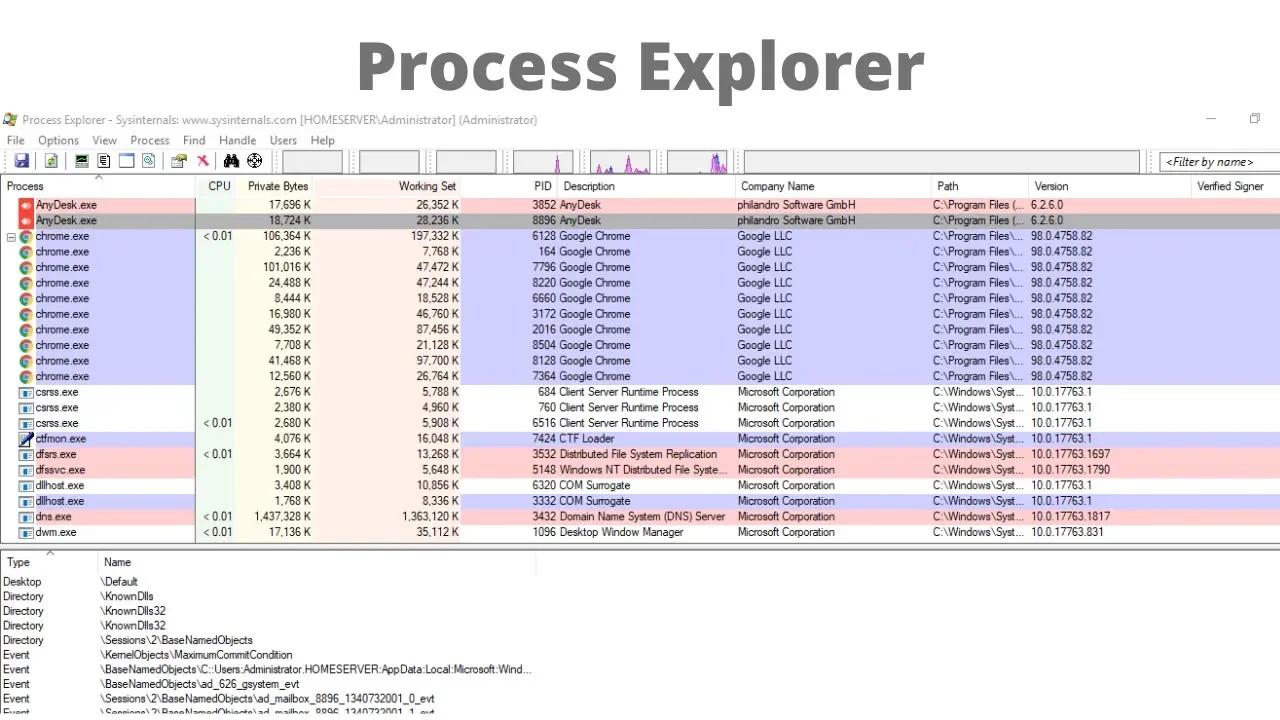
Task: Open the View menu
Action: 104,140
